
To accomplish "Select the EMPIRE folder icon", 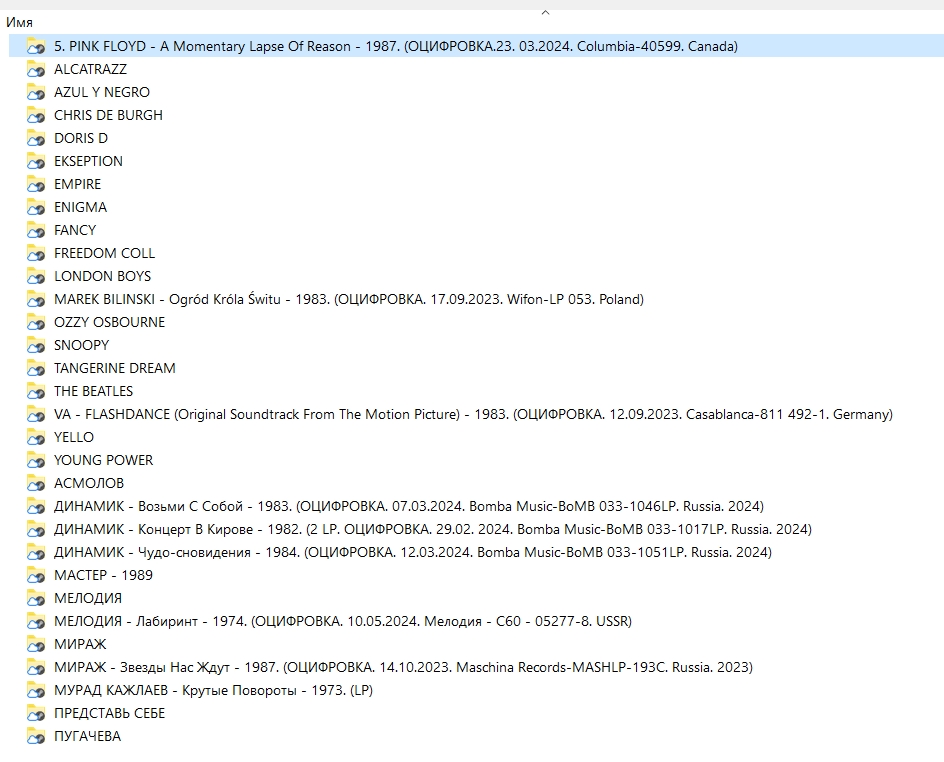I will click(36, 184).
